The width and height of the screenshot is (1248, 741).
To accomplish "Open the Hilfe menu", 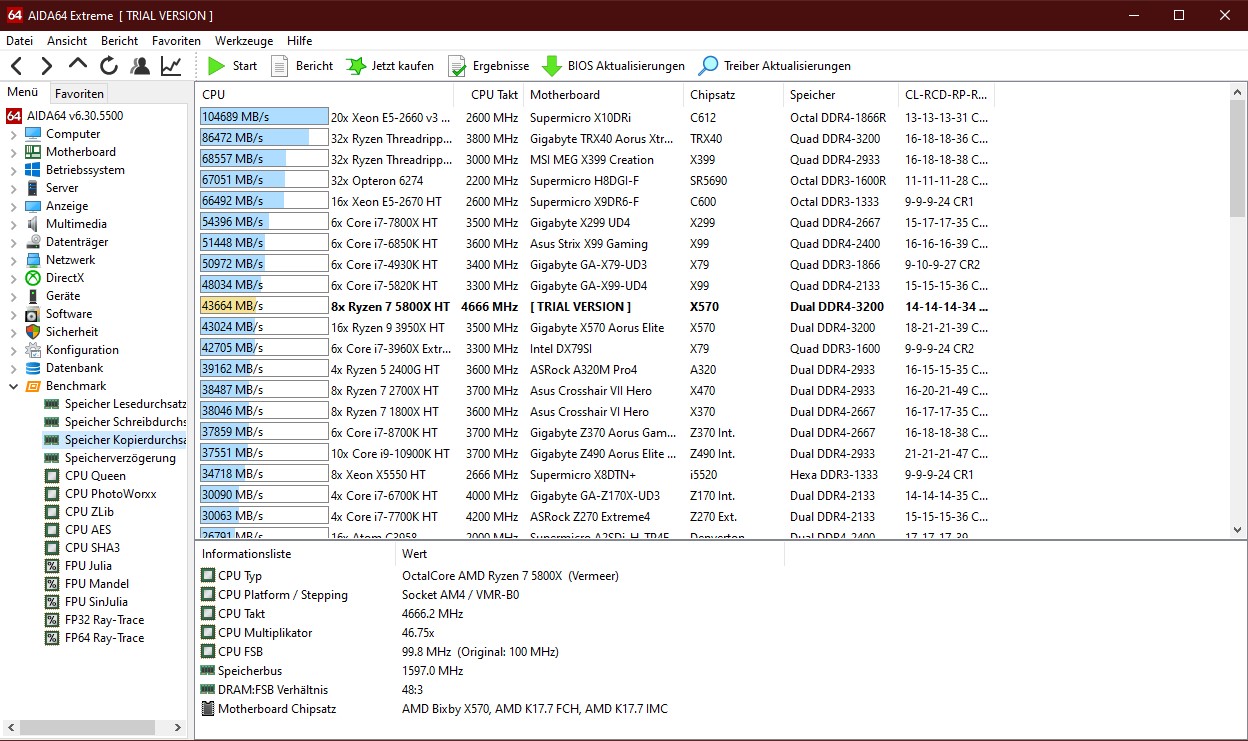I will tap(299, 41).
